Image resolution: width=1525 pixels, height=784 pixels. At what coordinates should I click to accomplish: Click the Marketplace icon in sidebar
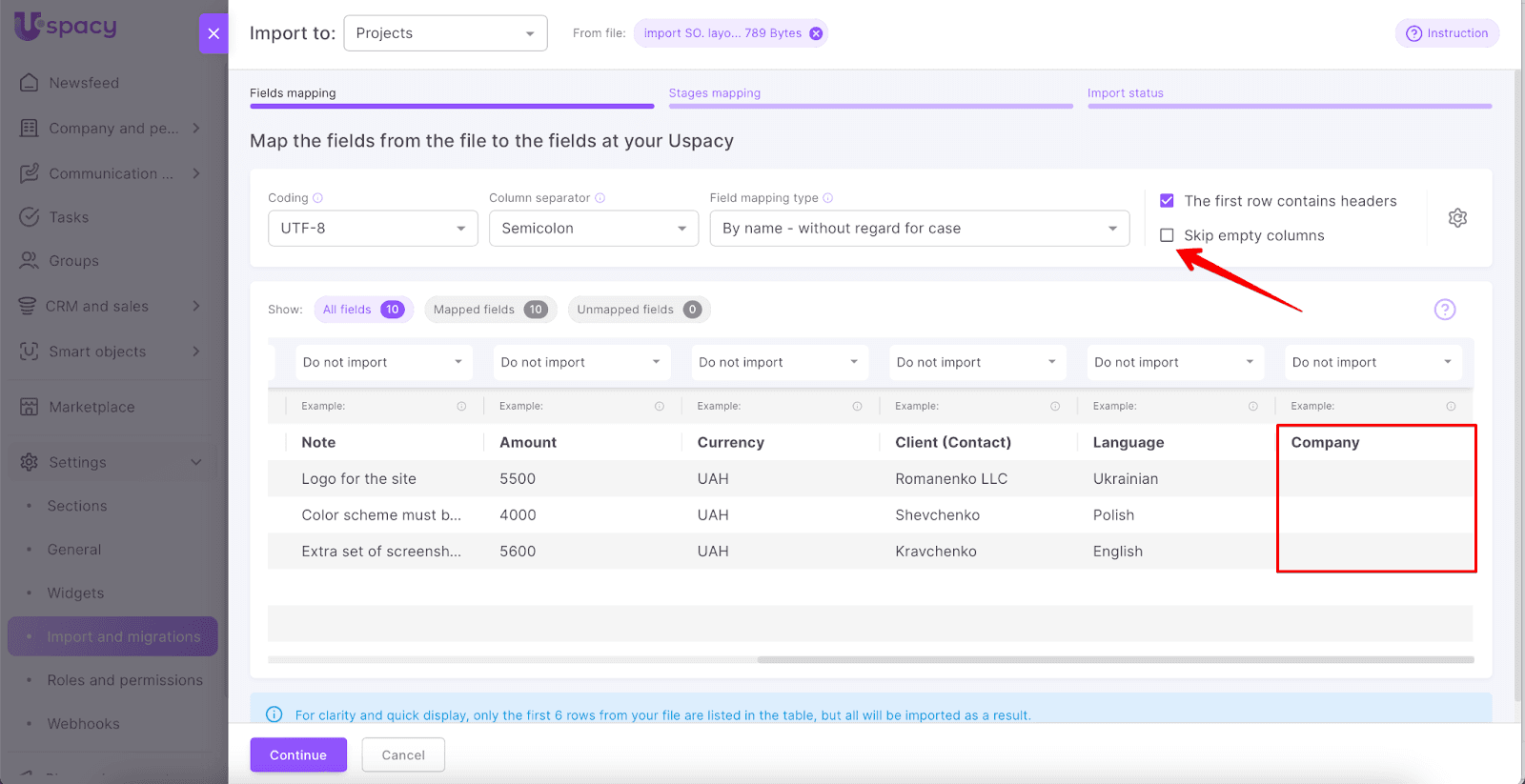30,407
